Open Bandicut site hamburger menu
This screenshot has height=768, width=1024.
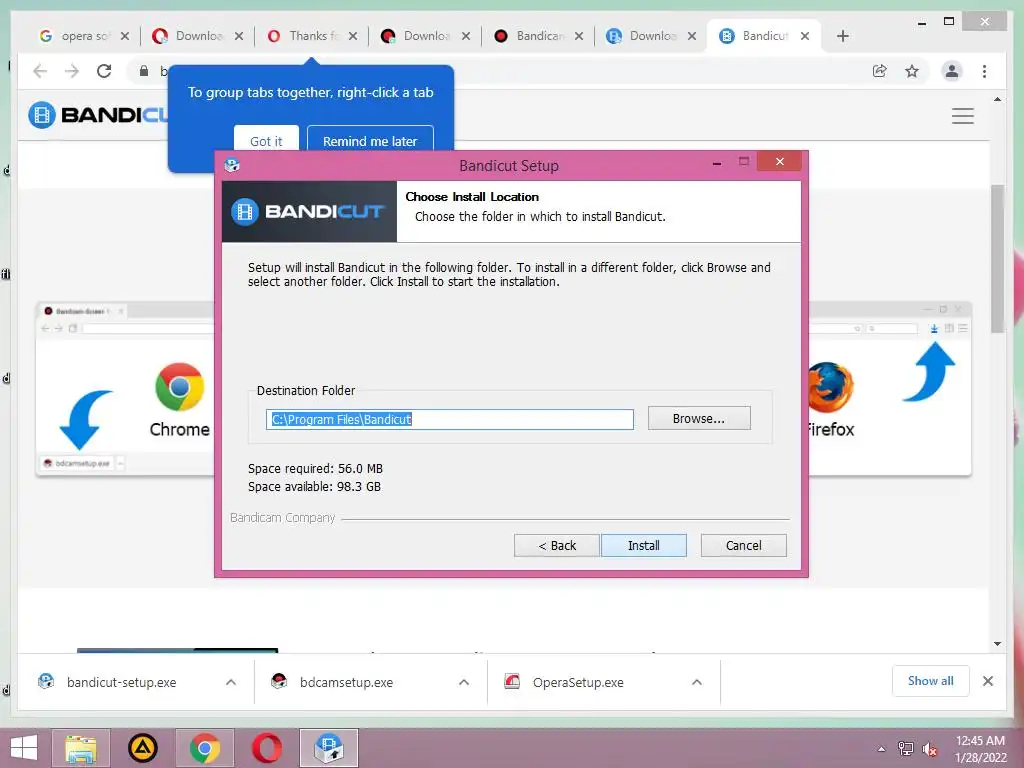963,116
